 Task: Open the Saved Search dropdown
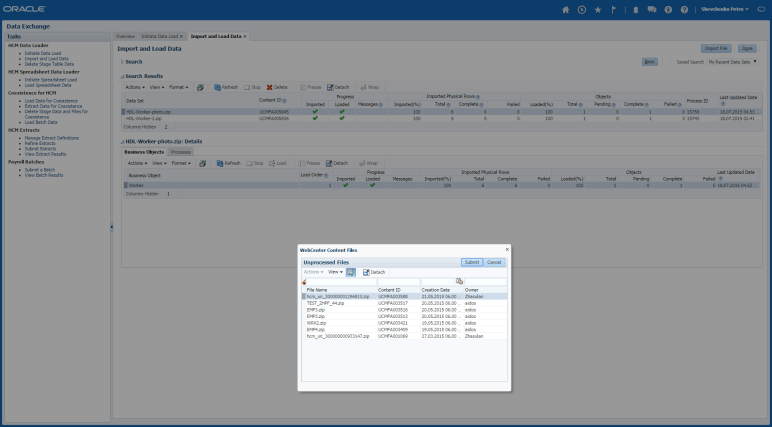733,62
